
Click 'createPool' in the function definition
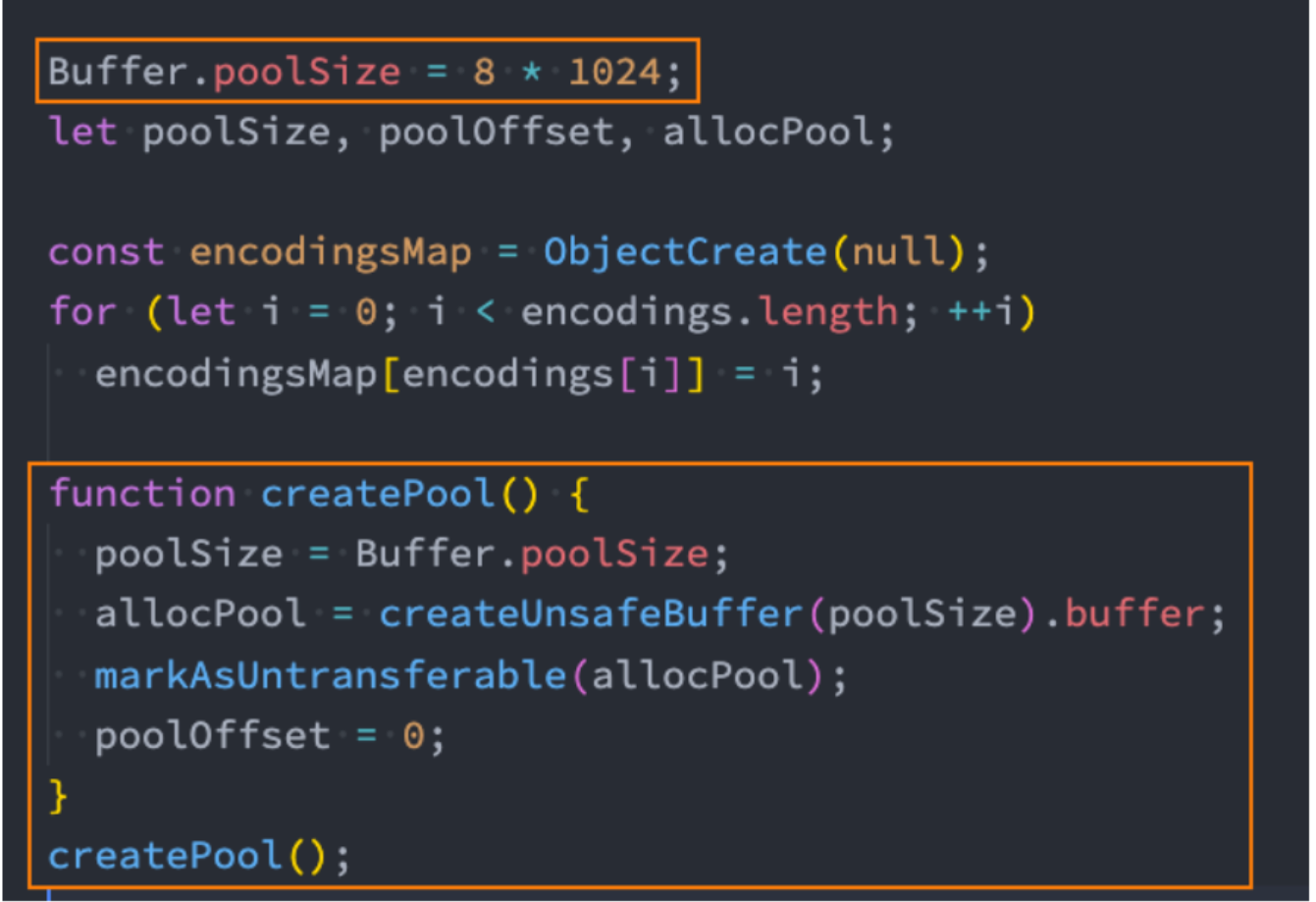(378, 493)
